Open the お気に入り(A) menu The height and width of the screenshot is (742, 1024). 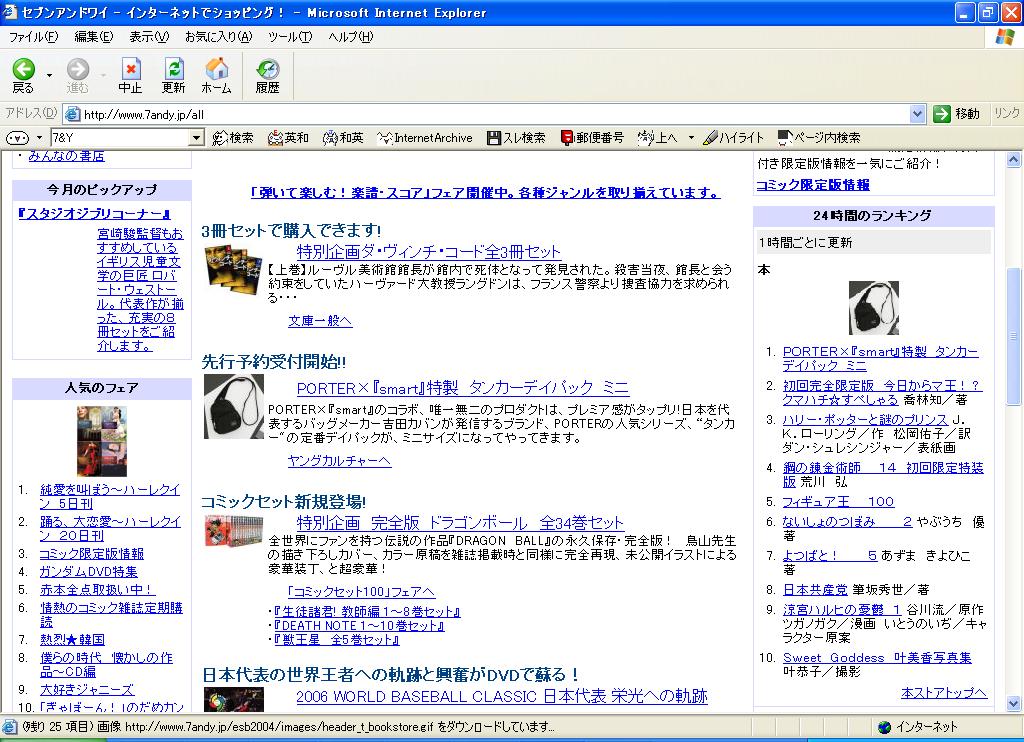click(x=218, y=37)
